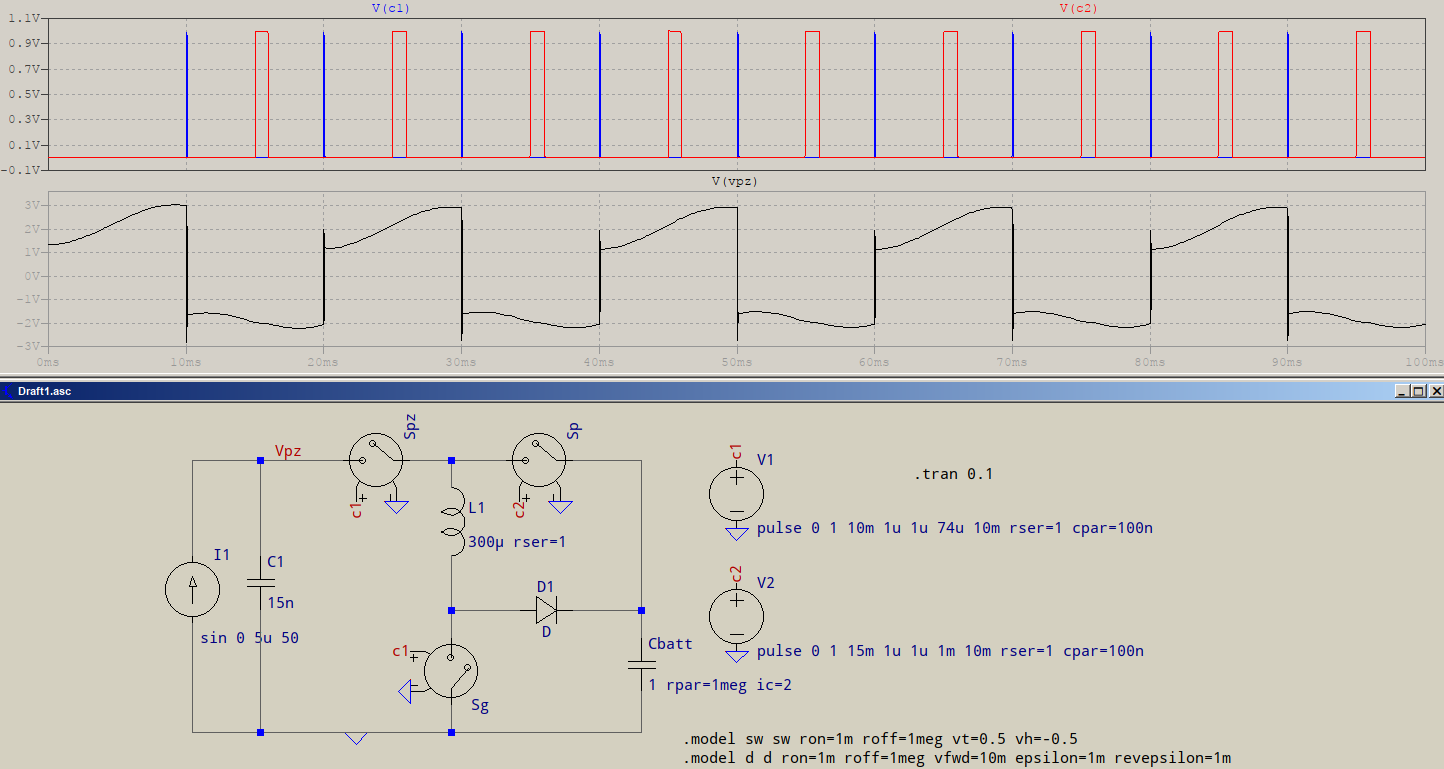Select the Sg switch symbol

click(451, 670)
